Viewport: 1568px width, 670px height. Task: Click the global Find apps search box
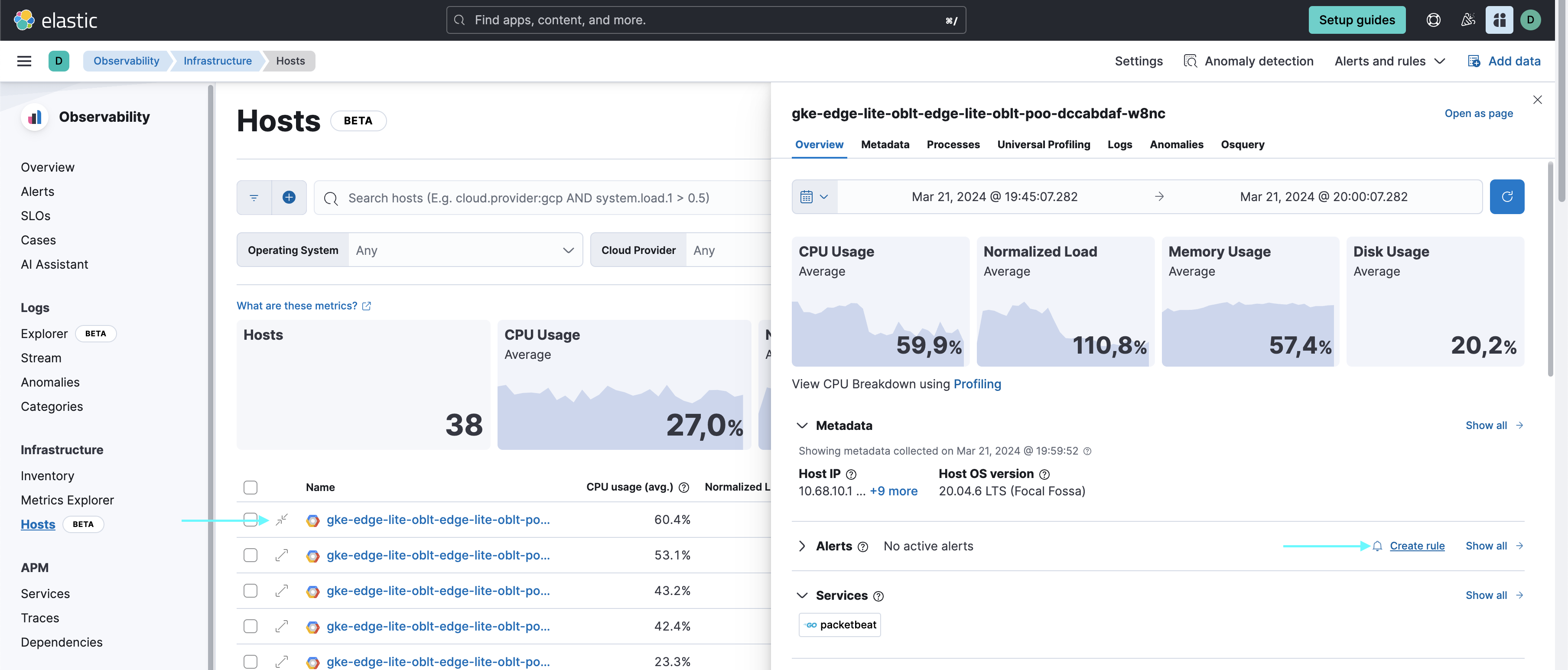click(706, 20)
